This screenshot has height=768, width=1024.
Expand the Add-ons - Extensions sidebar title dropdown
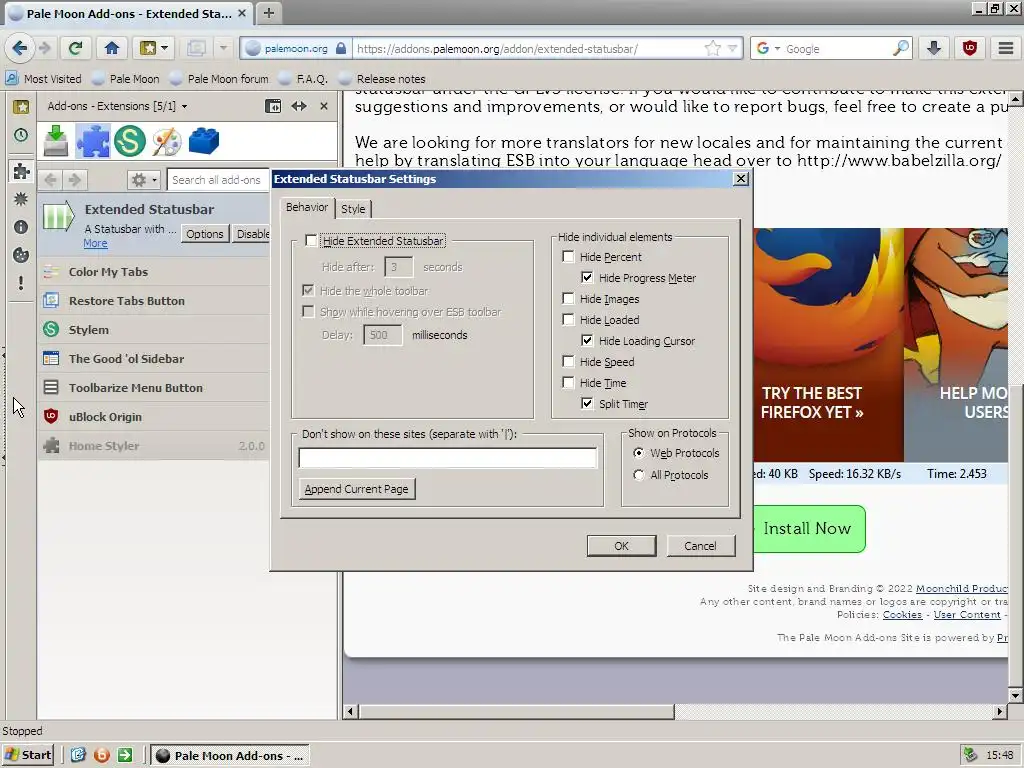pyautogui.click(x=184, y=106)
